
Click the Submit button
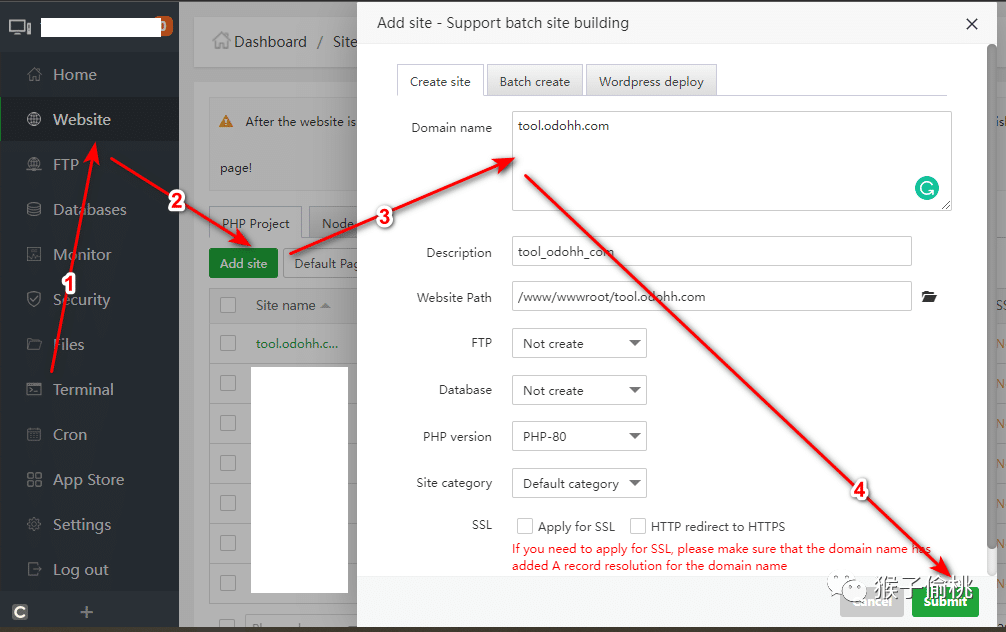click(x=945, y=601)
